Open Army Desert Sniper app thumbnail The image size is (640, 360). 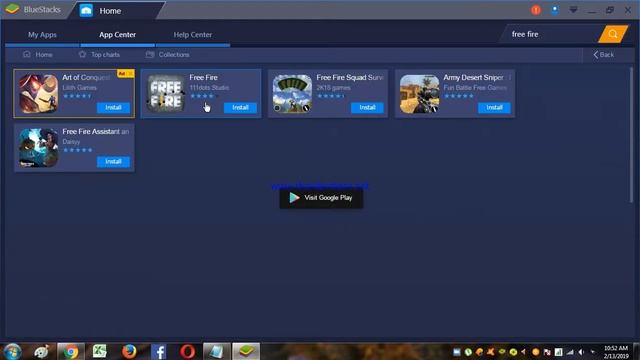click(419, 93)
